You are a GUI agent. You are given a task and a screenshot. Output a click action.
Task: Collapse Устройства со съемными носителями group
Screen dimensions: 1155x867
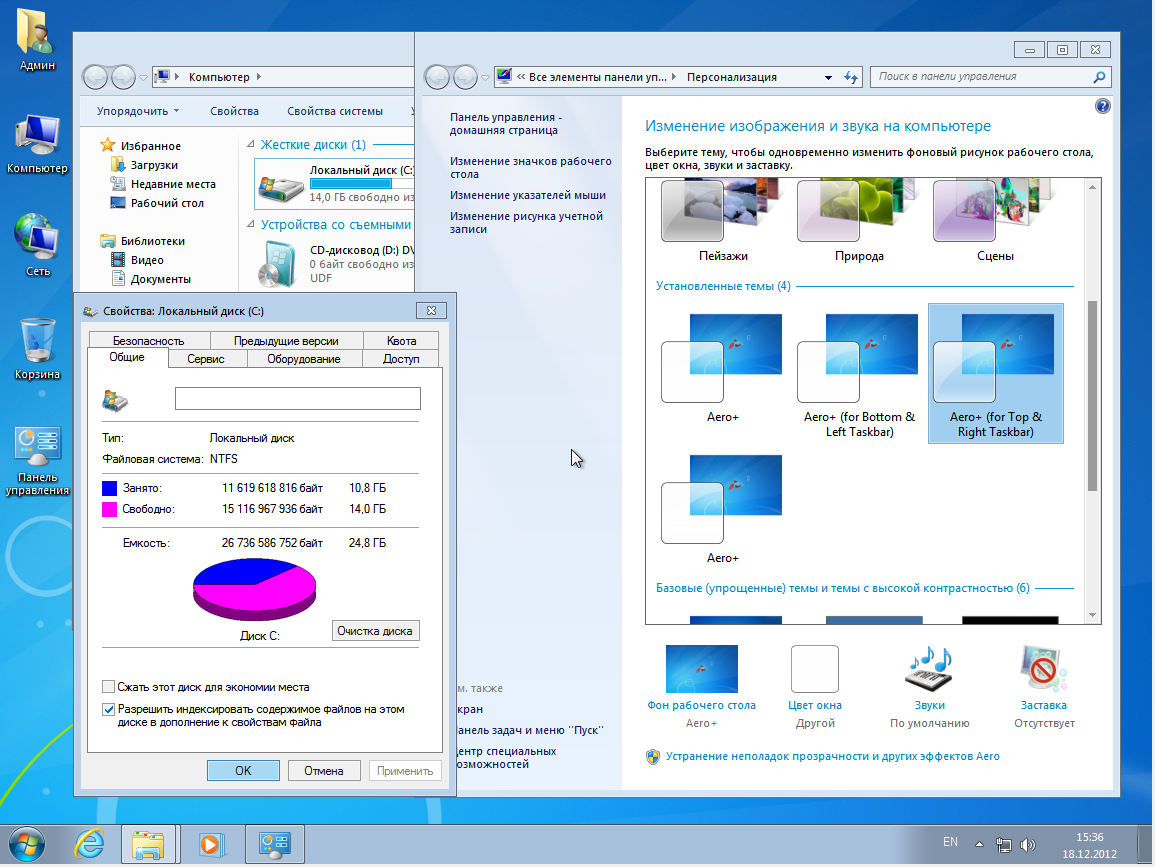click(250, 224)
